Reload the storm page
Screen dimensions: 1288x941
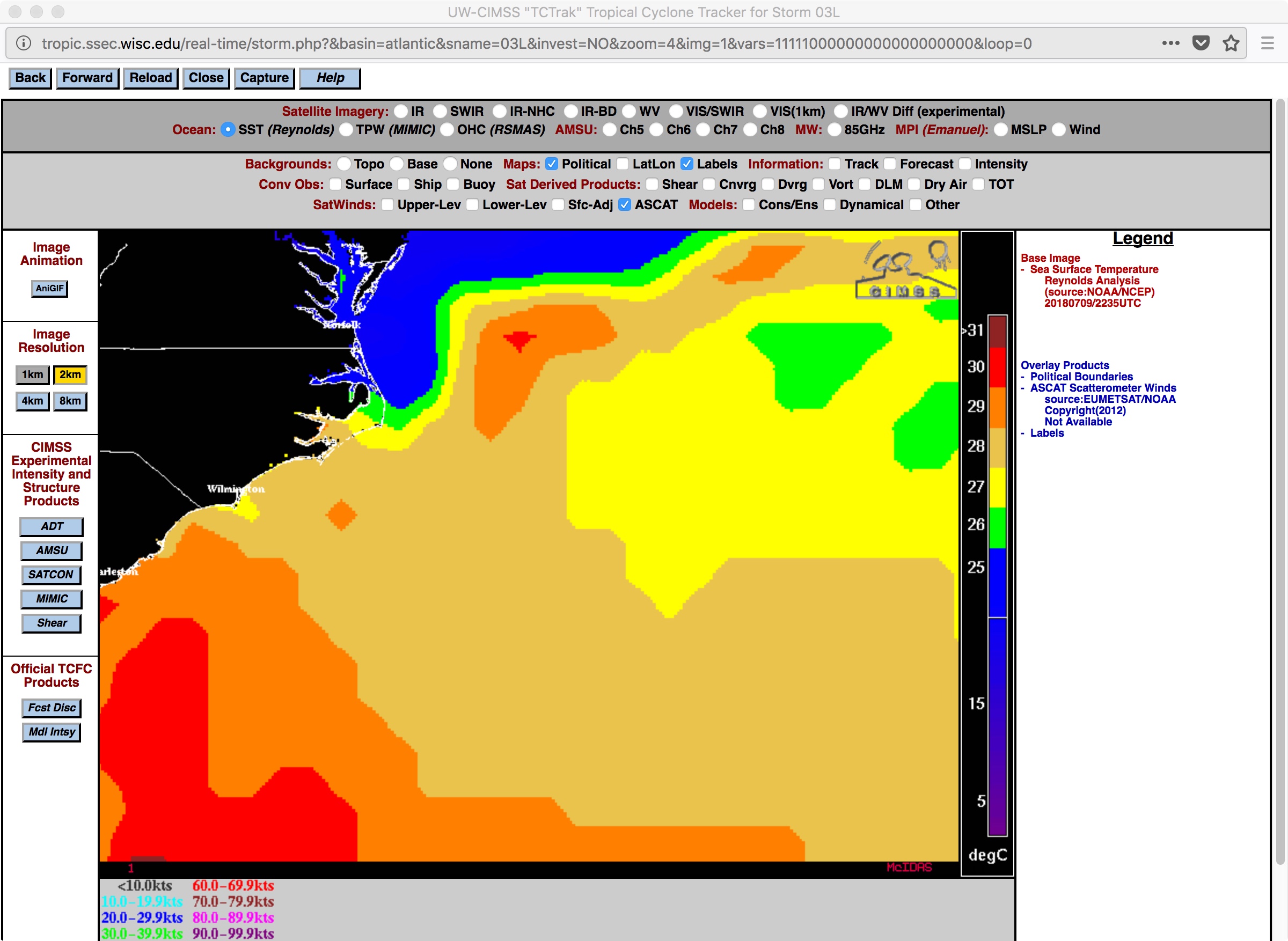coord(150,78)
